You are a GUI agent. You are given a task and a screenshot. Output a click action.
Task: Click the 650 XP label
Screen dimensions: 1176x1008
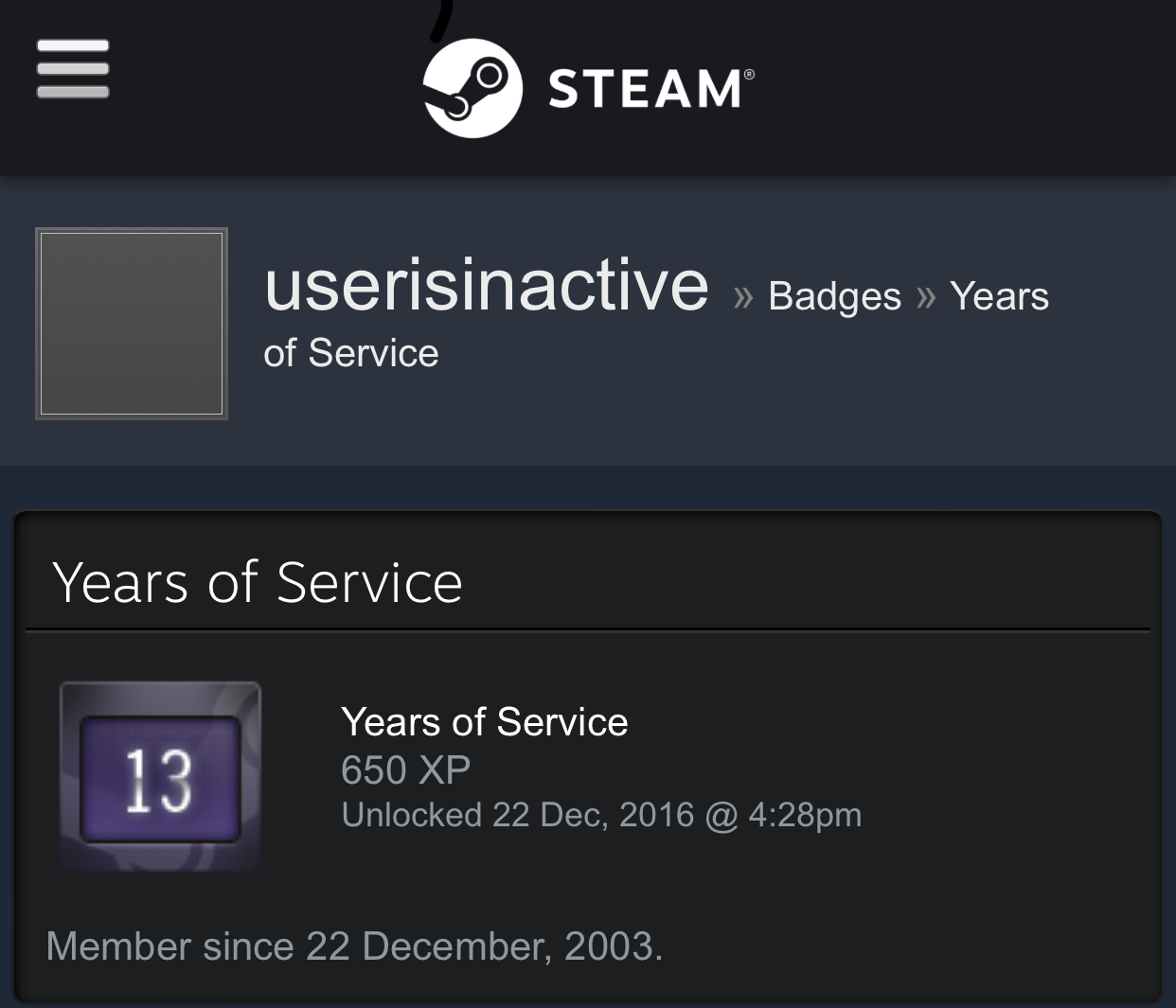pyautogui.click(x=405, y=769)
